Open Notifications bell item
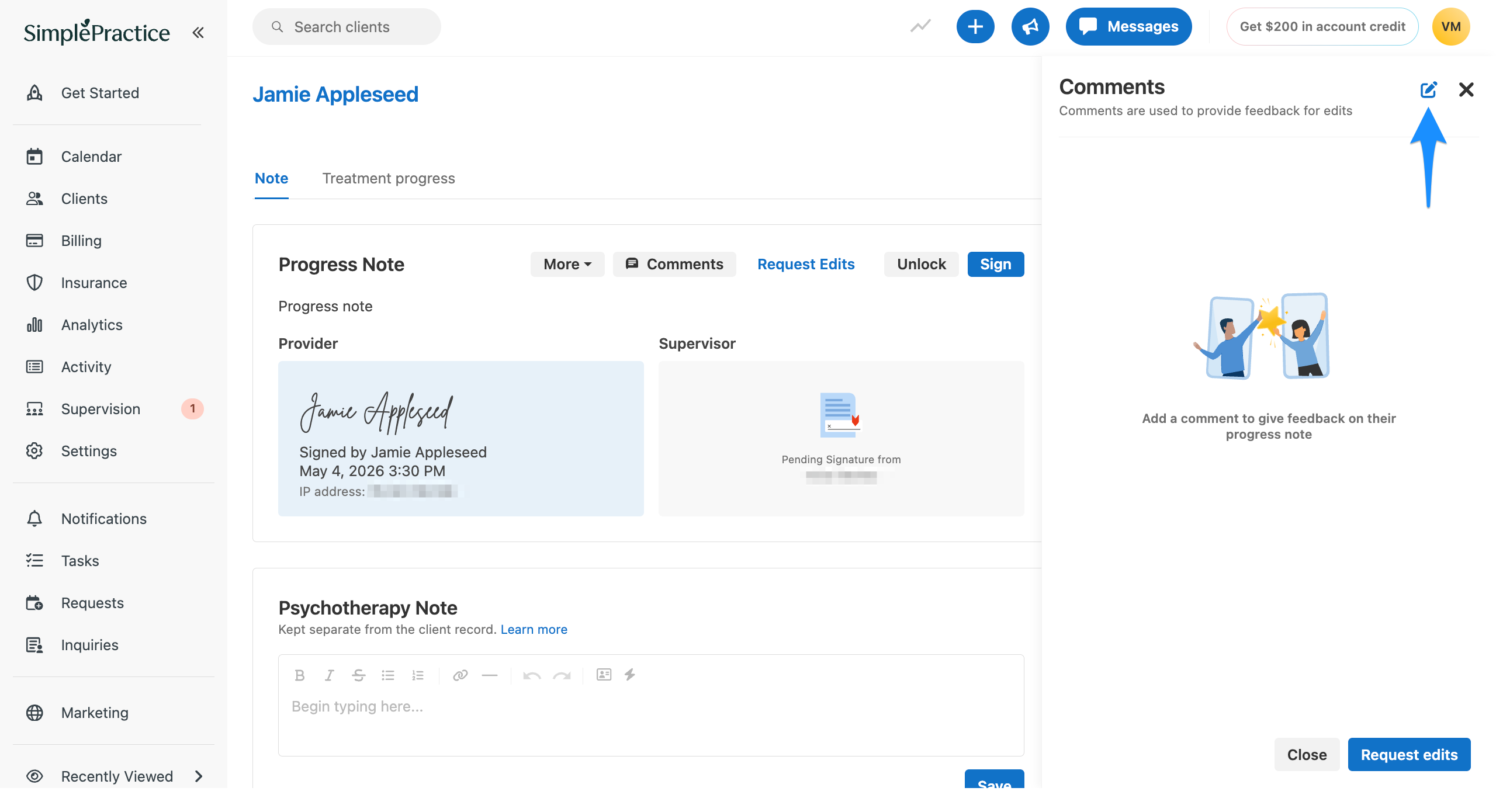The width and height of the screenshot is (1496, 812). (103, 519)
